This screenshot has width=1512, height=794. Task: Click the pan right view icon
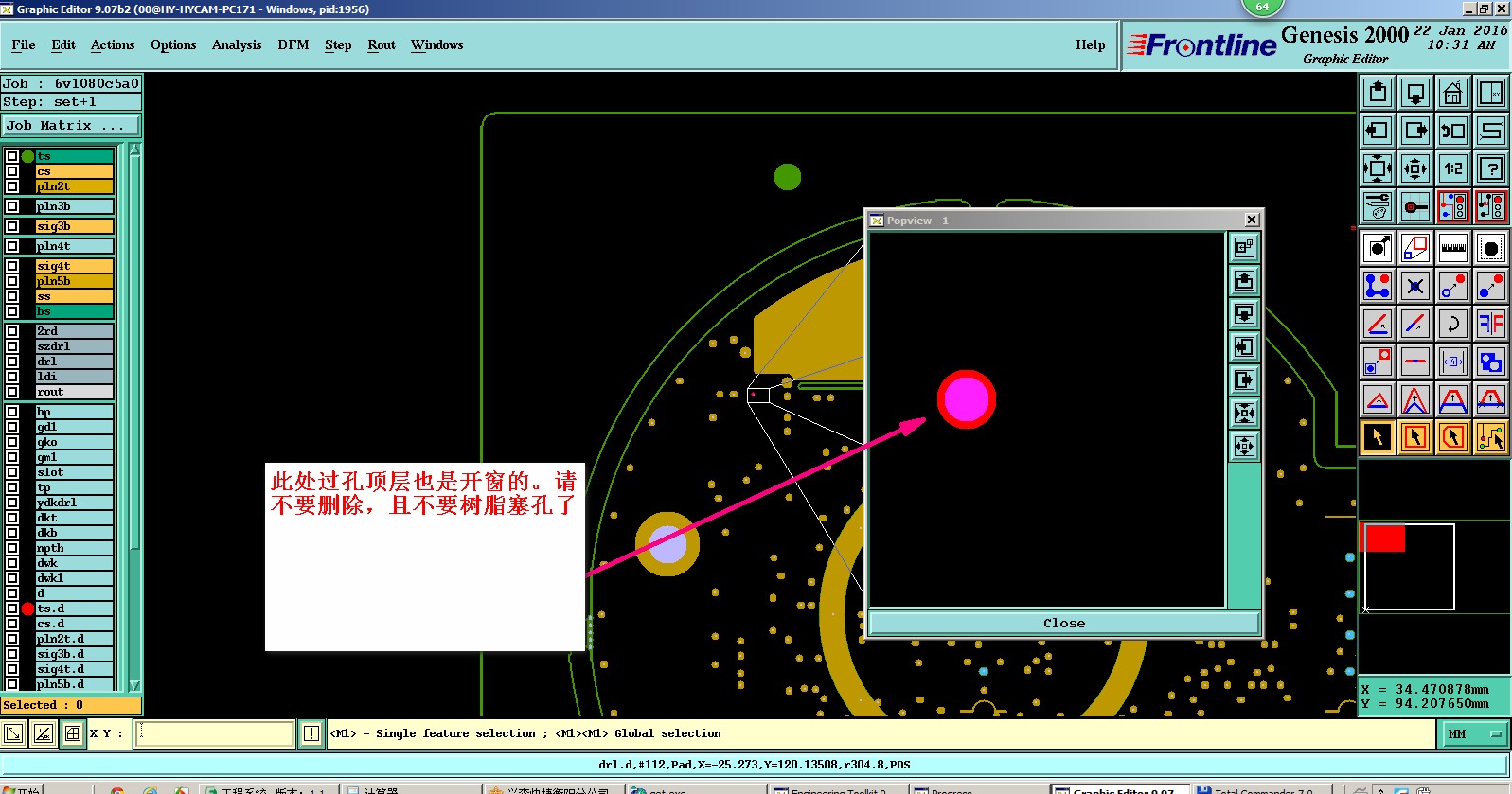(1415, 131)
